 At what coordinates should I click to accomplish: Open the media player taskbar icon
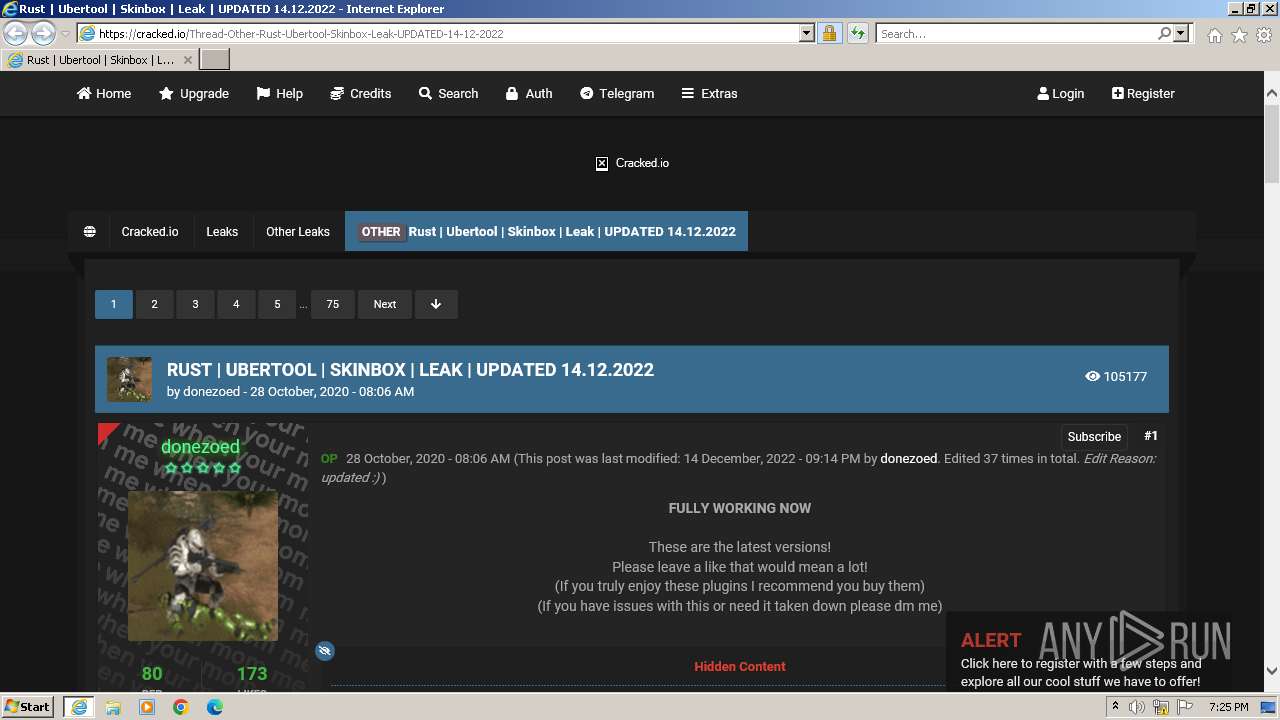pyautogui.click(x=147, y=707)
